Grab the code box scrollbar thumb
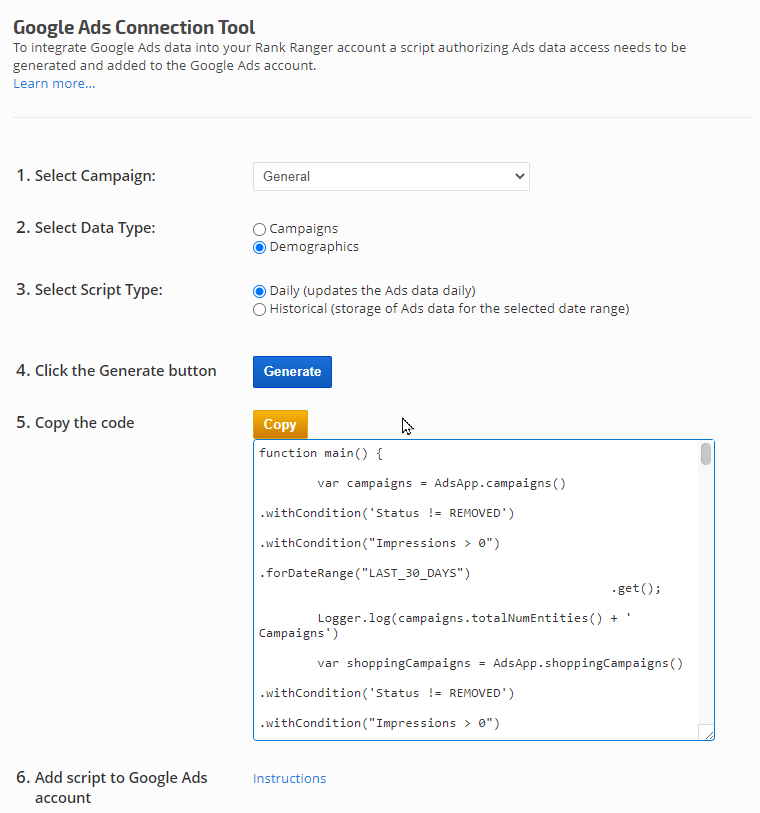Viewport: 760px width, 813px height. 706,455
